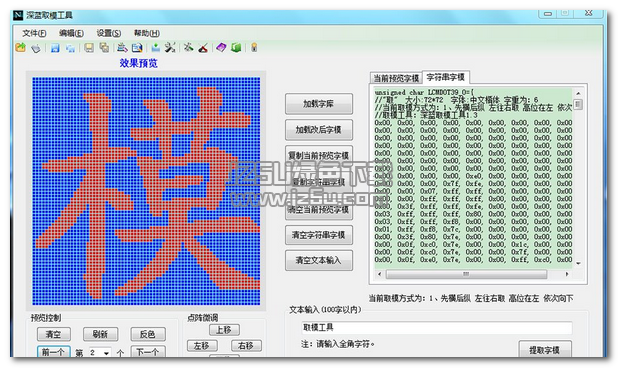Open the 帮助(H) menu
The height and width of the screenshot is (368, 618).
coord(147,33)
